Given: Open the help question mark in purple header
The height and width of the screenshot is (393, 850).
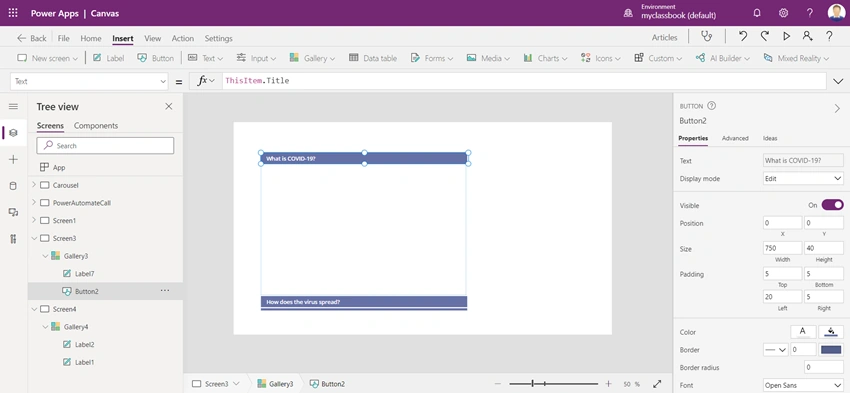Looking at the screenshot, I should point(809,13).
